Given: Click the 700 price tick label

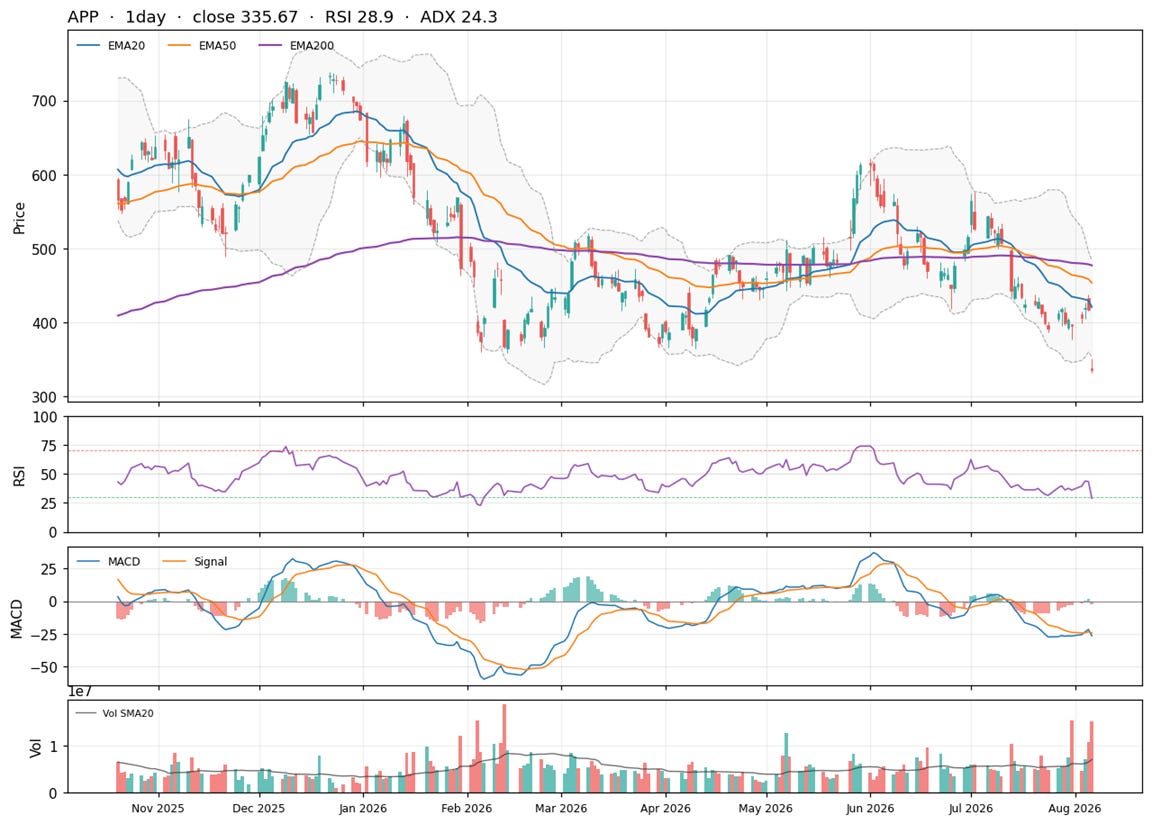Looking at the screenshot, I should [x=45, y=101].
